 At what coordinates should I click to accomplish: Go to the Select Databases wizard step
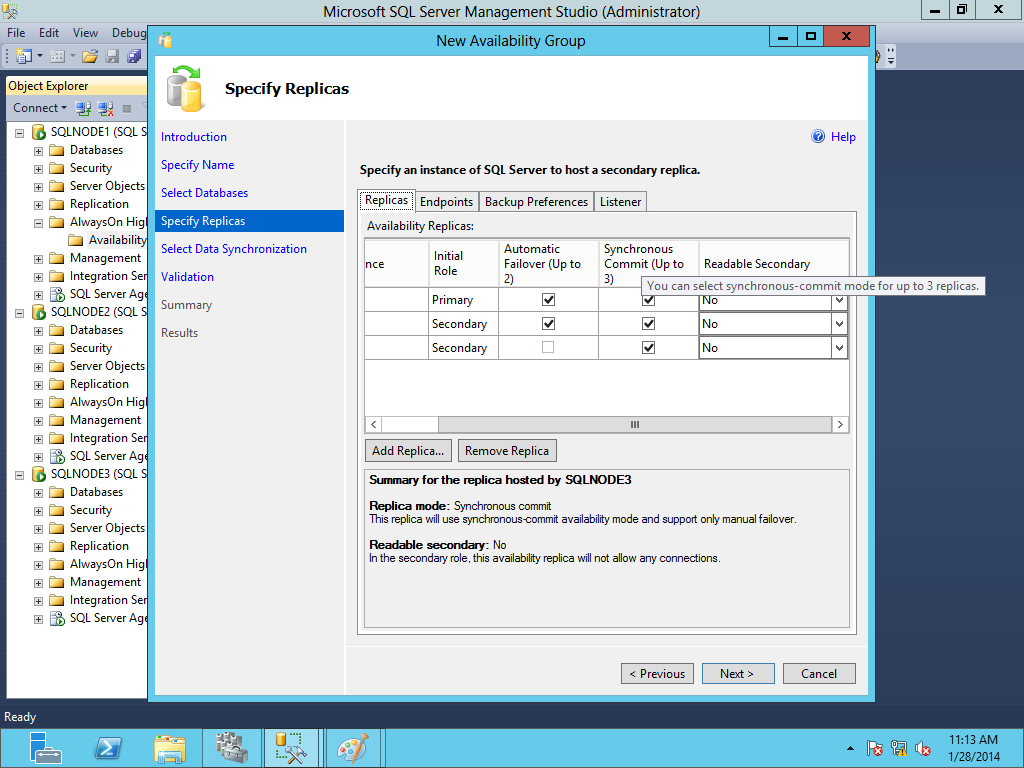tap(204, 193)
